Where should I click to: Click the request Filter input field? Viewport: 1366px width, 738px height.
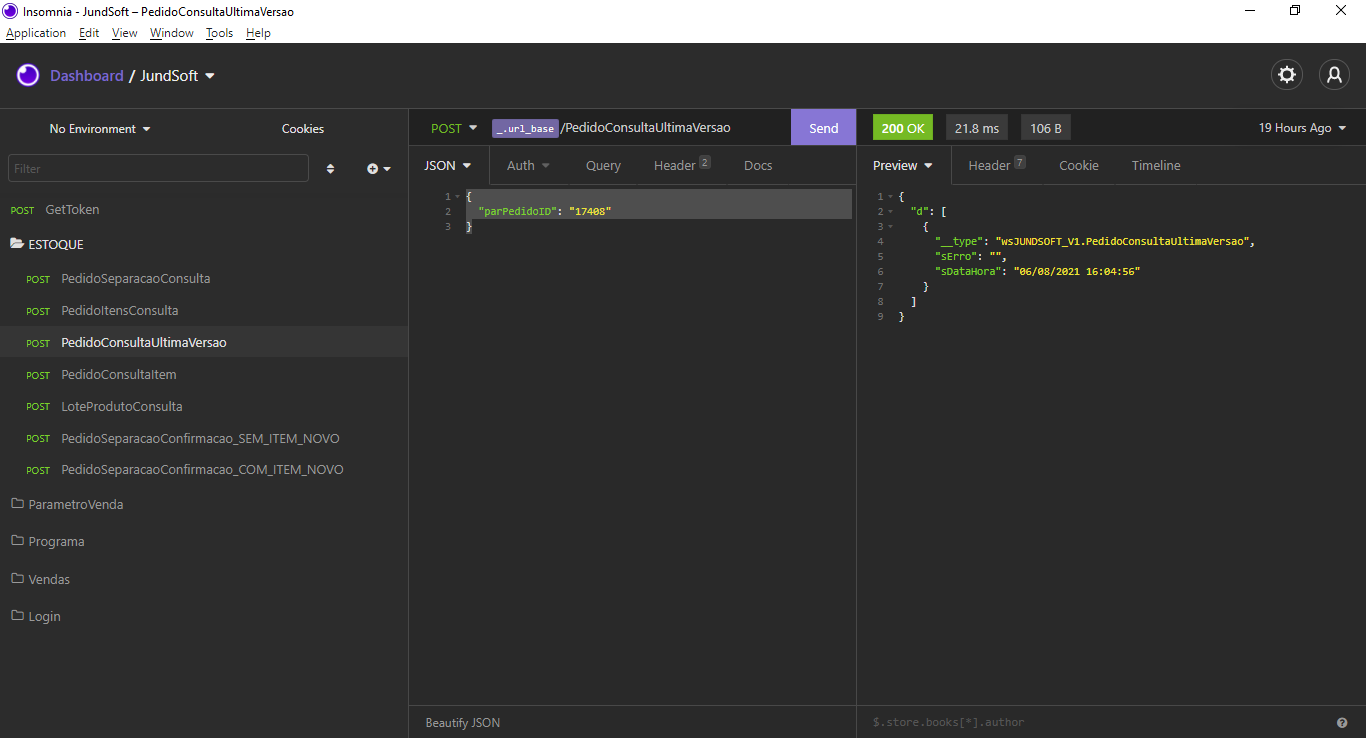[x=158, y=169]
